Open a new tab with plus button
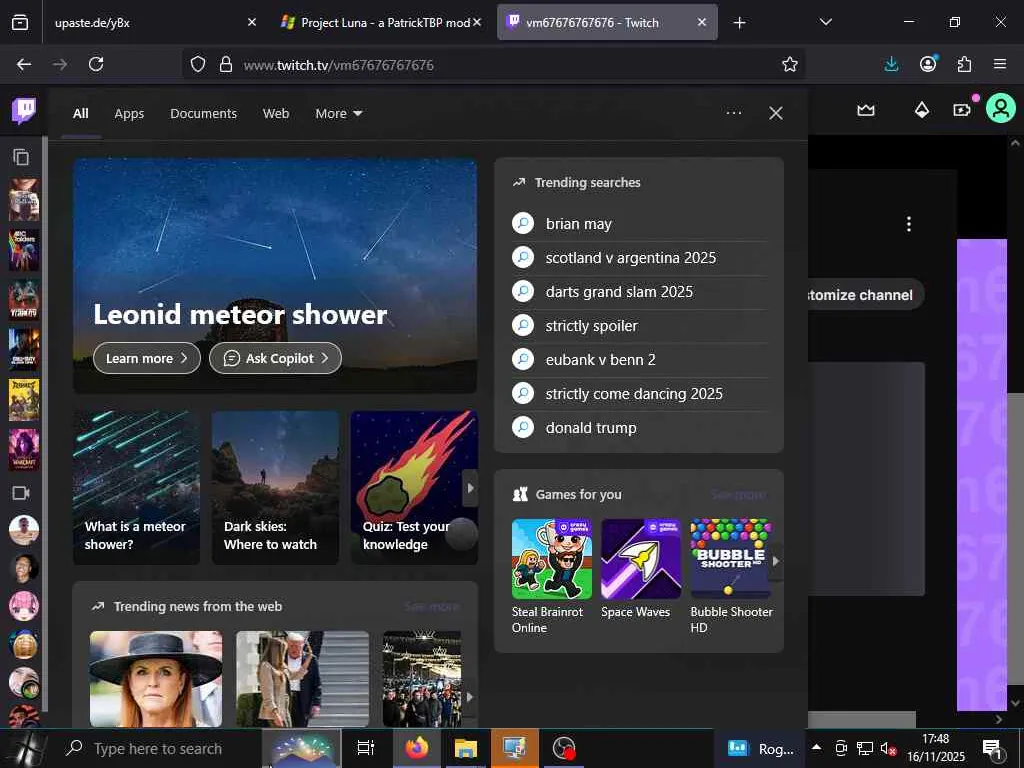The width and height of the screenshot is (1024, 768). 739,23
